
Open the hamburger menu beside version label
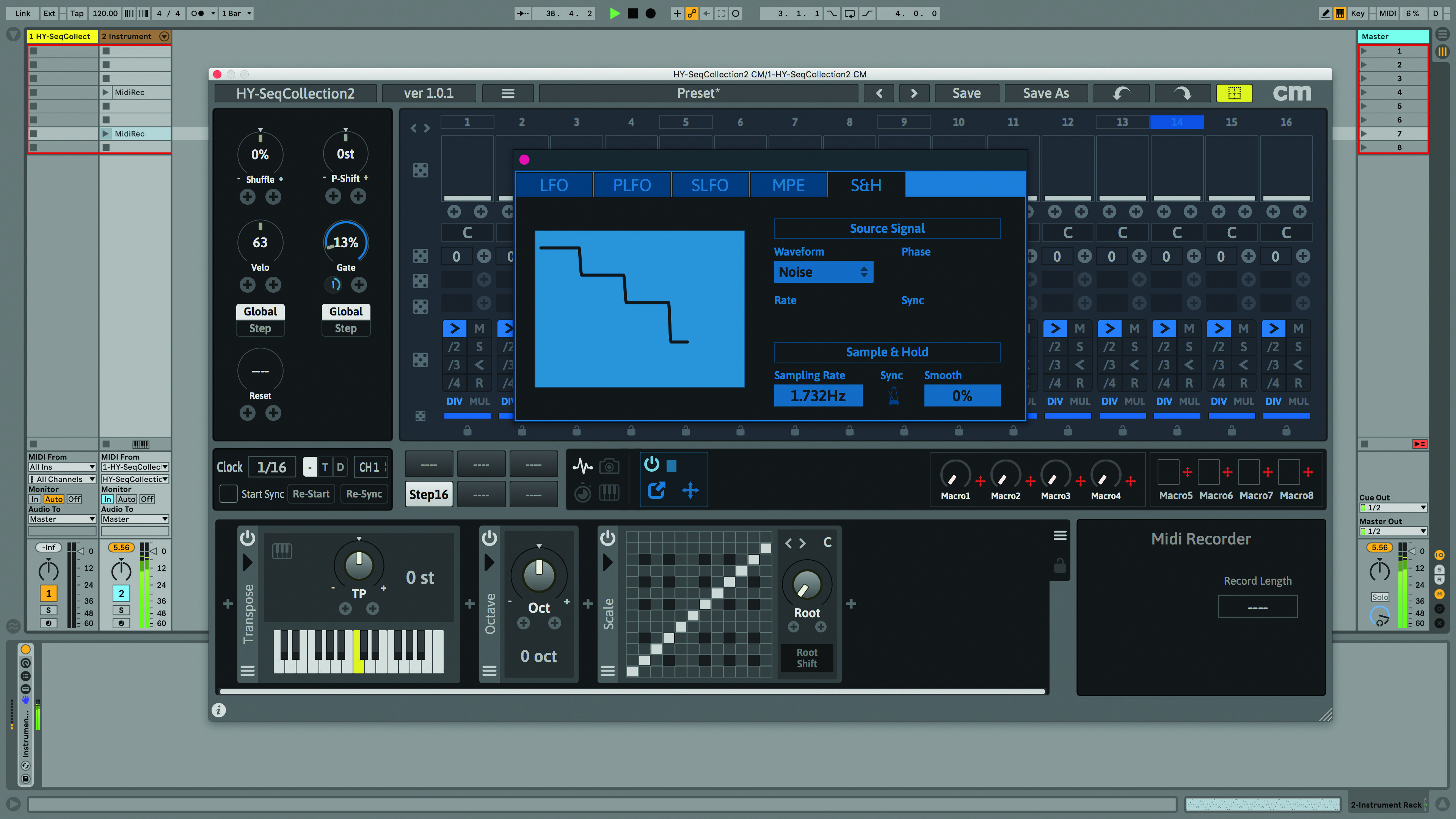click(508, 93)
